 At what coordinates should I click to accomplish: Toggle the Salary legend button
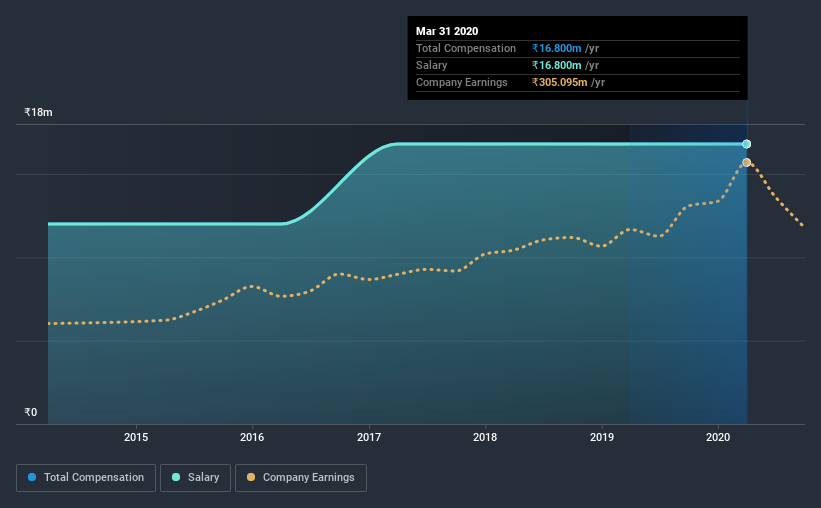click(x=195, y=478)
